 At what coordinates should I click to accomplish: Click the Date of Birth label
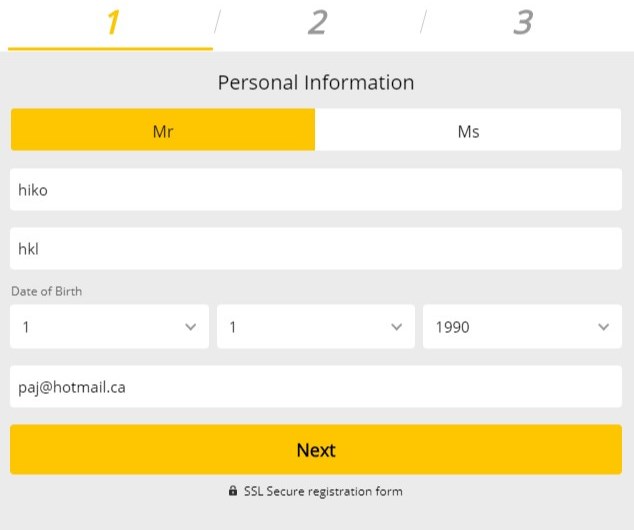(x=46, y=291)
